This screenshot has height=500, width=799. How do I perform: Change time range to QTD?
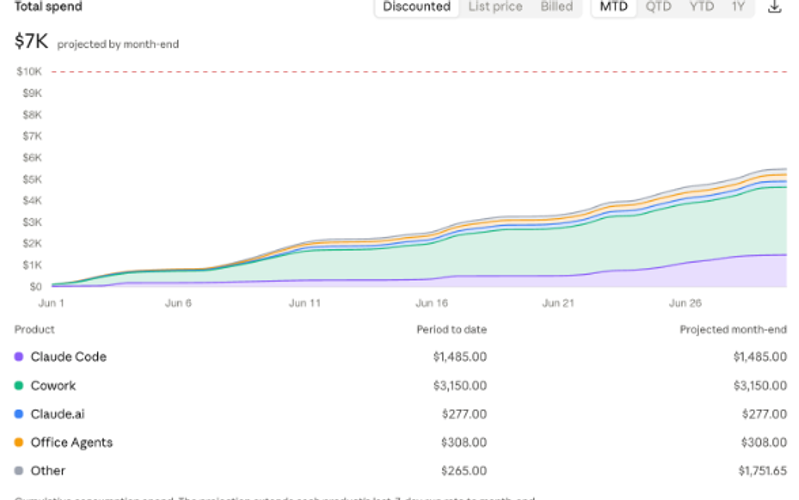point(658,7)
